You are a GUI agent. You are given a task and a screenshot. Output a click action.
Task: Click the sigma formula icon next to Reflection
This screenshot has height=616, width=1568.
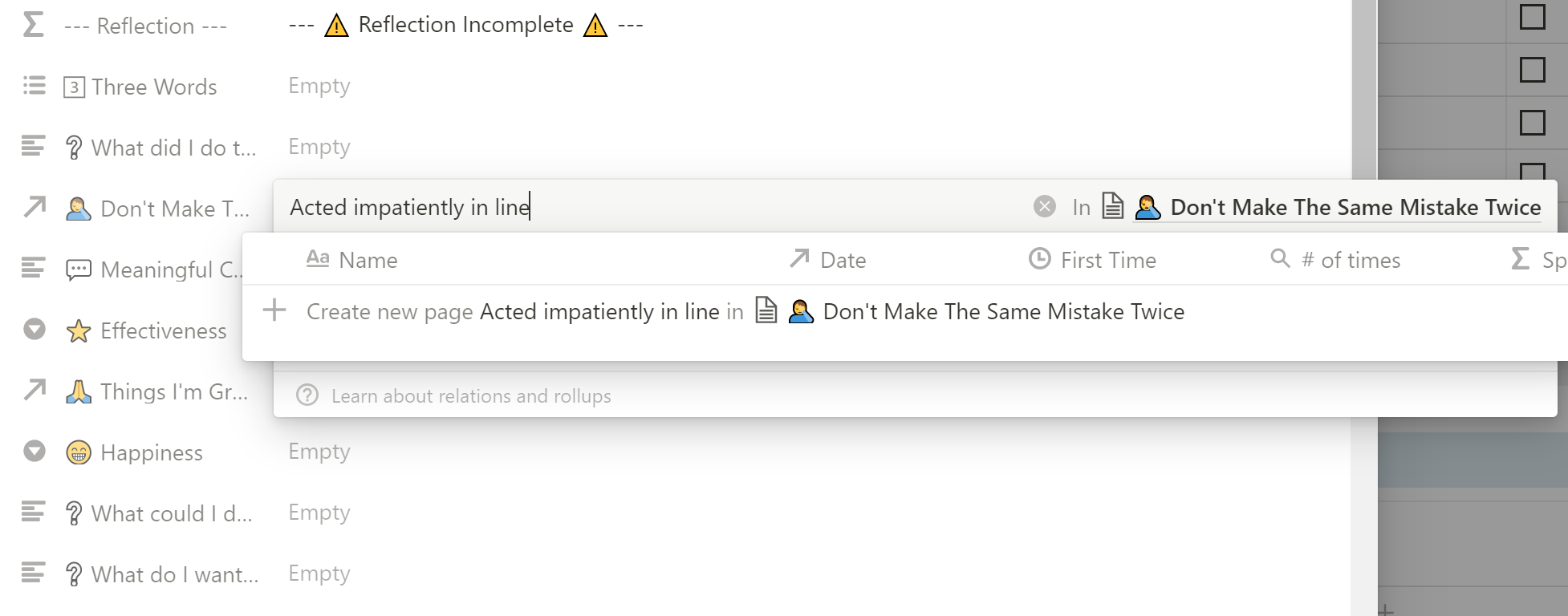(33, 25)
